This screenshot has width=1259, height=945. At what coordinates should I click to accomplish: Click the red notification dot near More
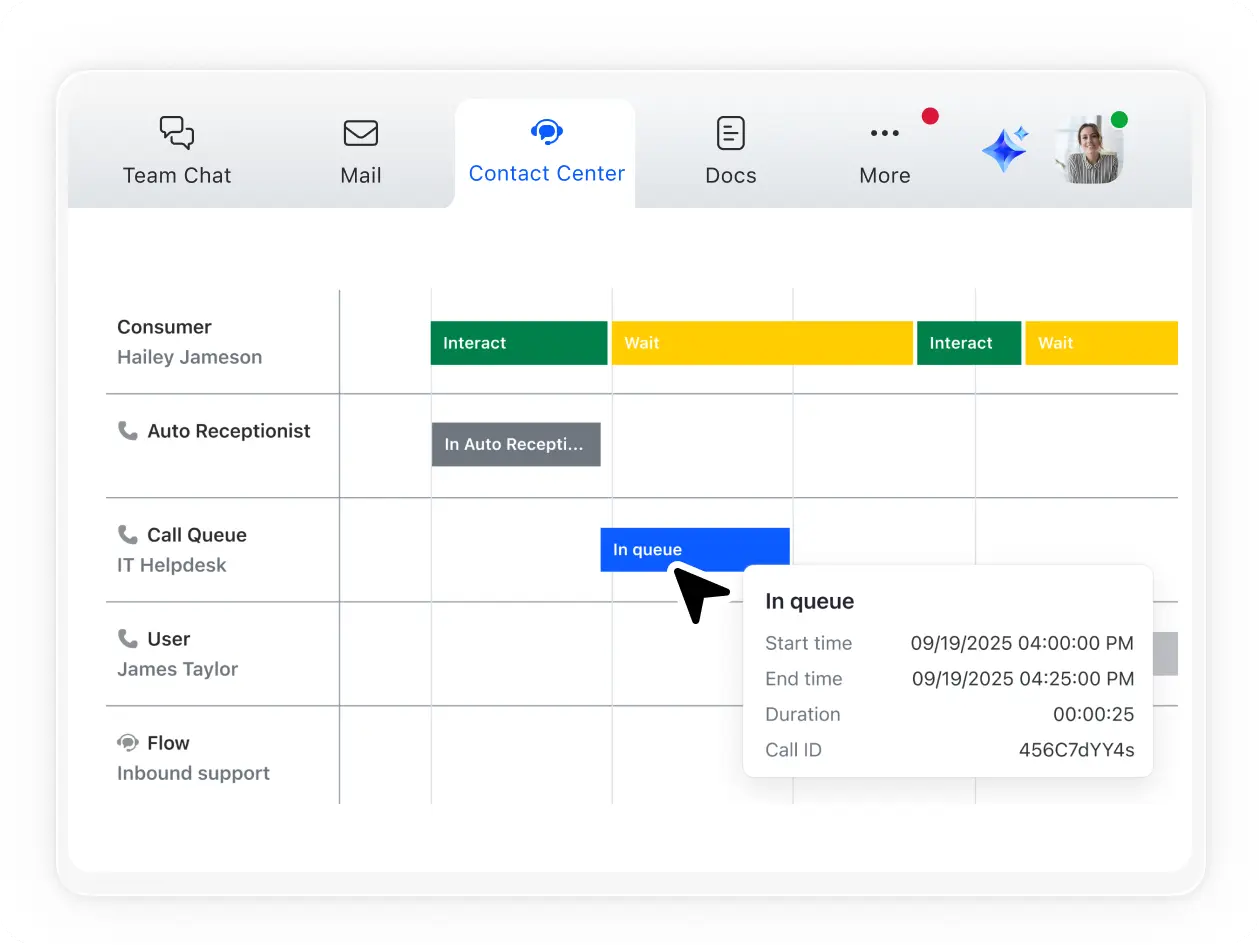coord(930,116)
